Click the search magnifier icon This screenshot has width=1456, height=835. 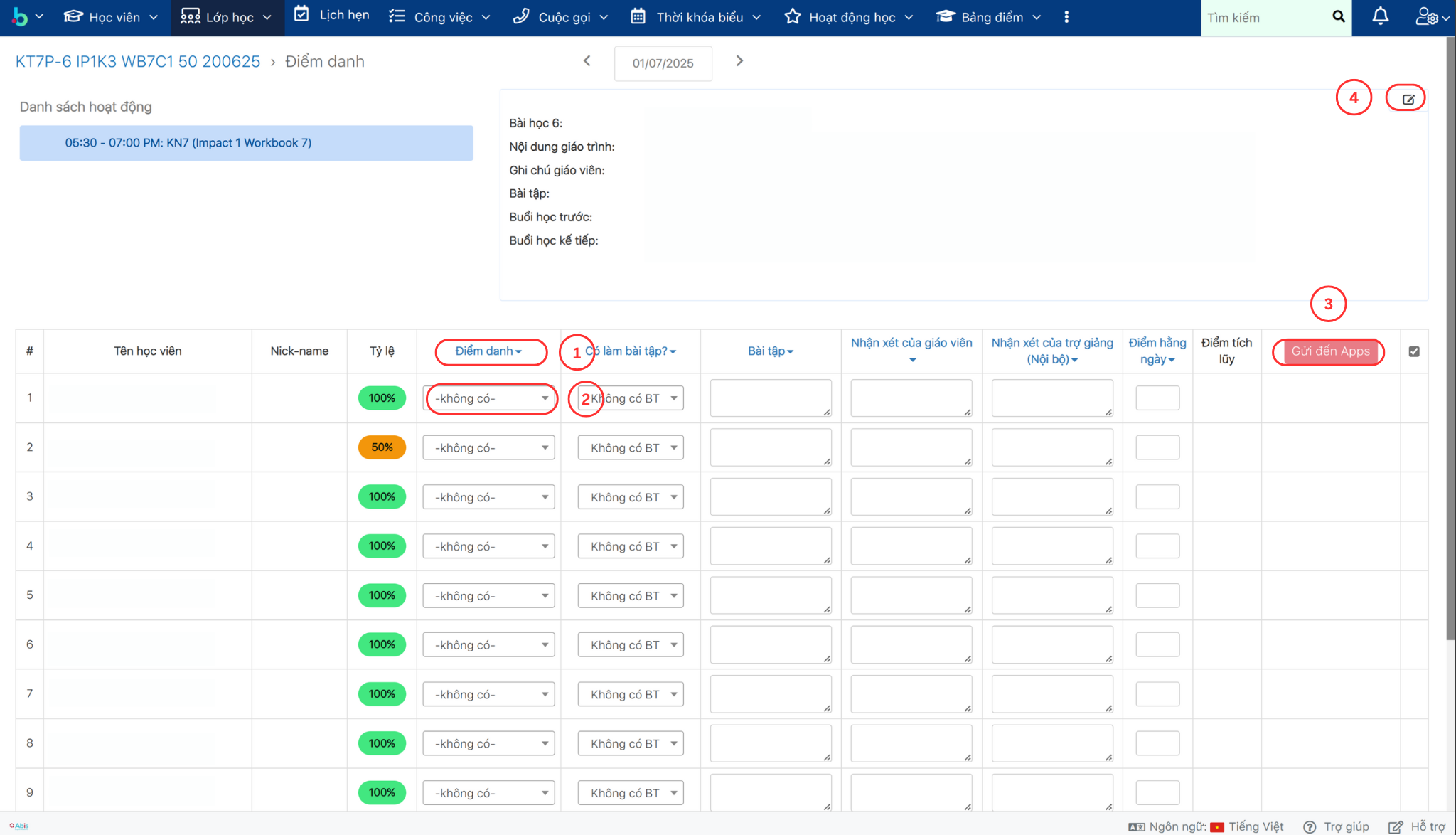[1338, 16]
